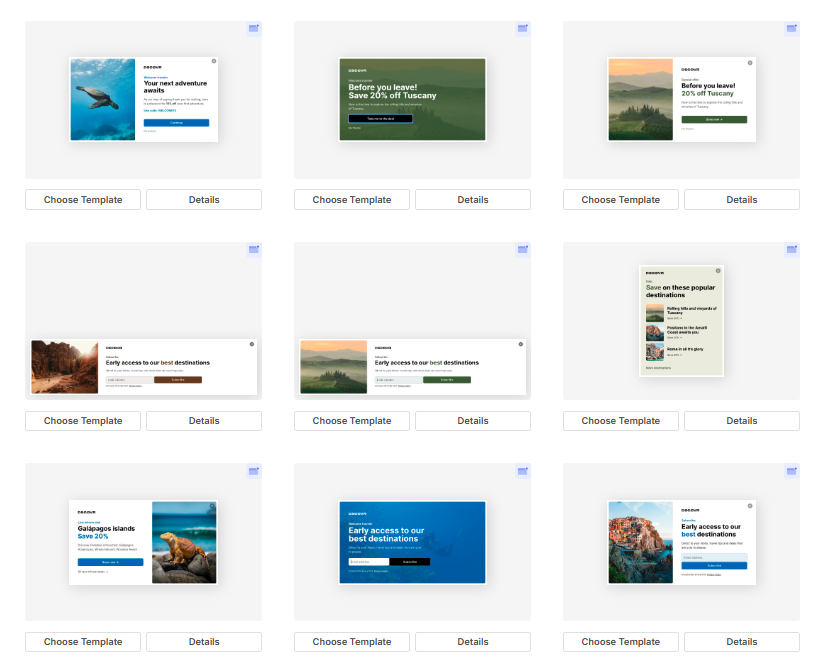Image resolution: width=829 pixels, height=669 pixels.
Task: Choose the Tuscany hills bottom banner template
Action: coord(352,421)
